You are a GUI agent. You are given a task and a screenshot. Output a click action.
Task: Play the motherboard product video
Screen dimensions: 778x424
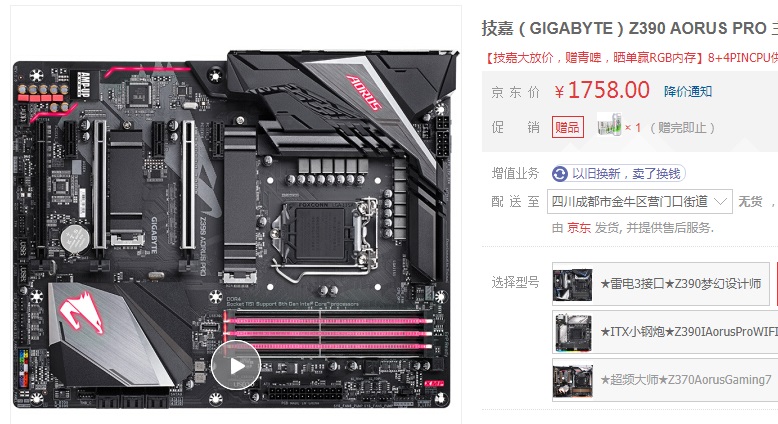(x=236, y=365)
